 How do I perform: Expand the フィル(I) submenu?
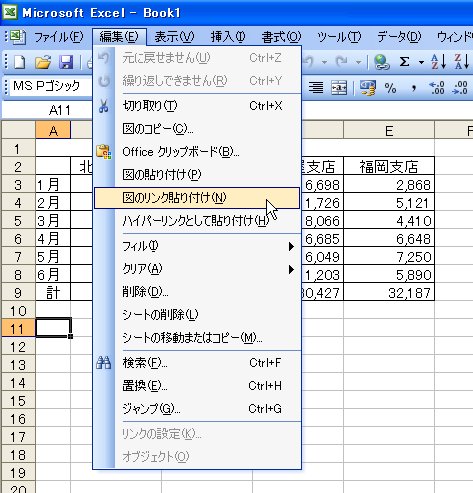[197, 246]
